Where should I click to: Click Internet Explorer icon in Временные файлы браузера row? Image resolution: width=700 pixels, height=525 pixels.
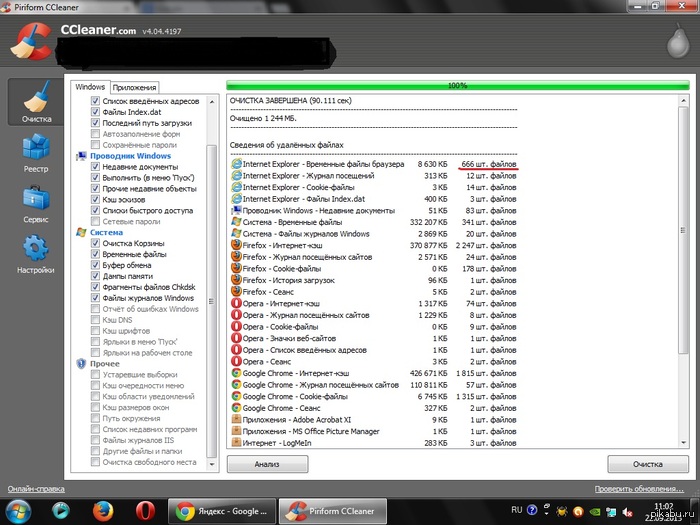236,164
